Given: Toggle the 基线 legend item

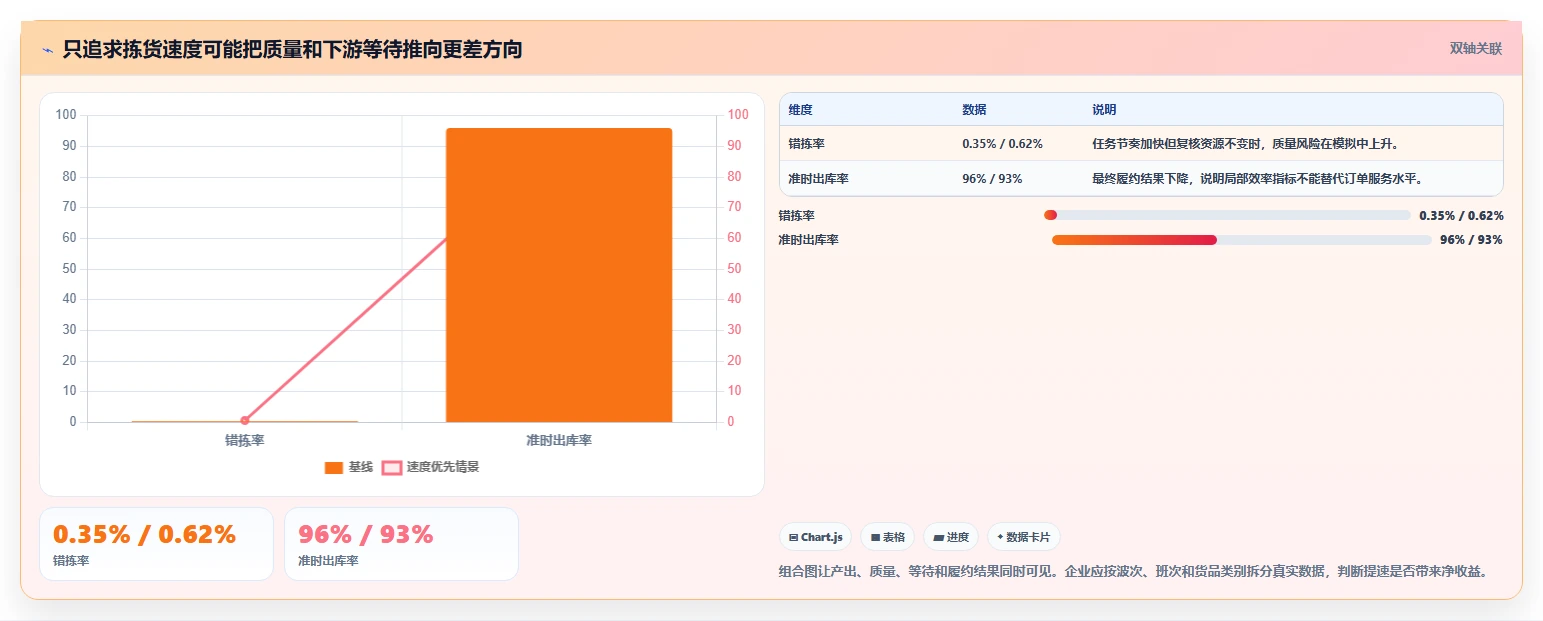Looking at the screenshot, I should pos(349,467).
